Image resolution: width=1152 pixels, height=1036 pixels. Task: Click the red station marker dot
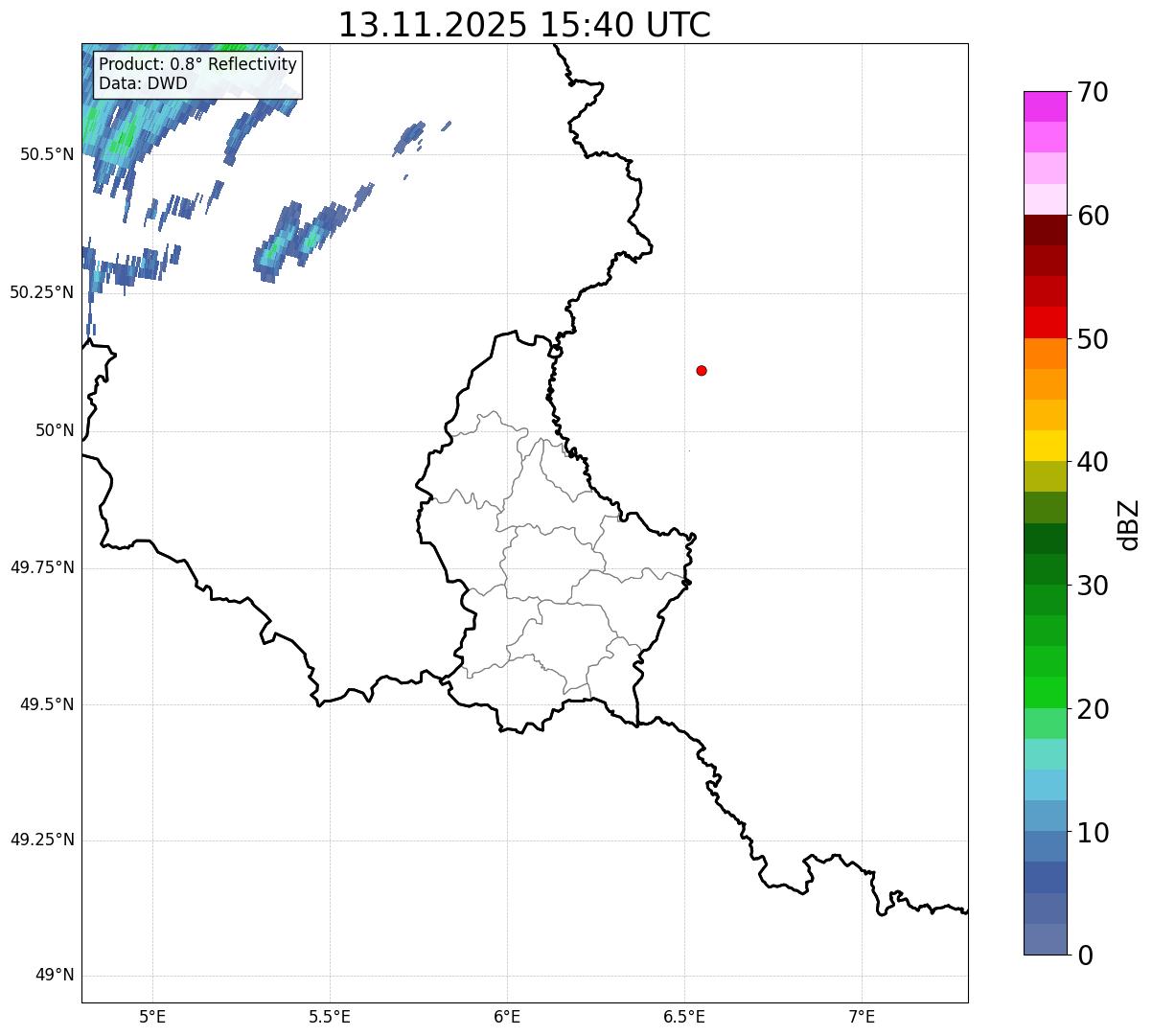tap(702, 370)
